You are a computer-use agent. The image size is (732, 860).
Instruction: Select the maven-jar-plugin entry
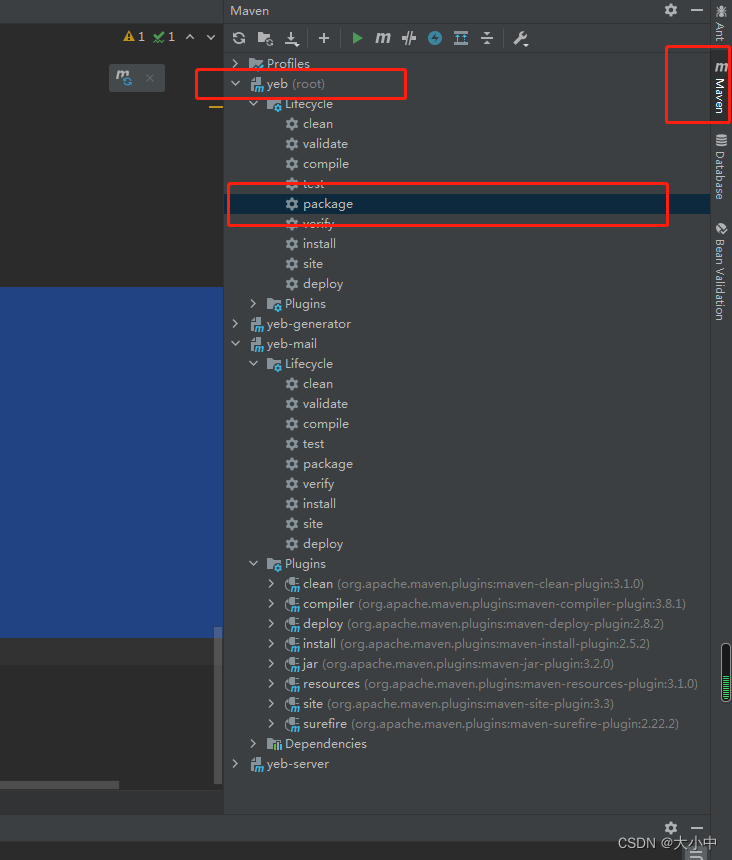(x=450, y=664)
